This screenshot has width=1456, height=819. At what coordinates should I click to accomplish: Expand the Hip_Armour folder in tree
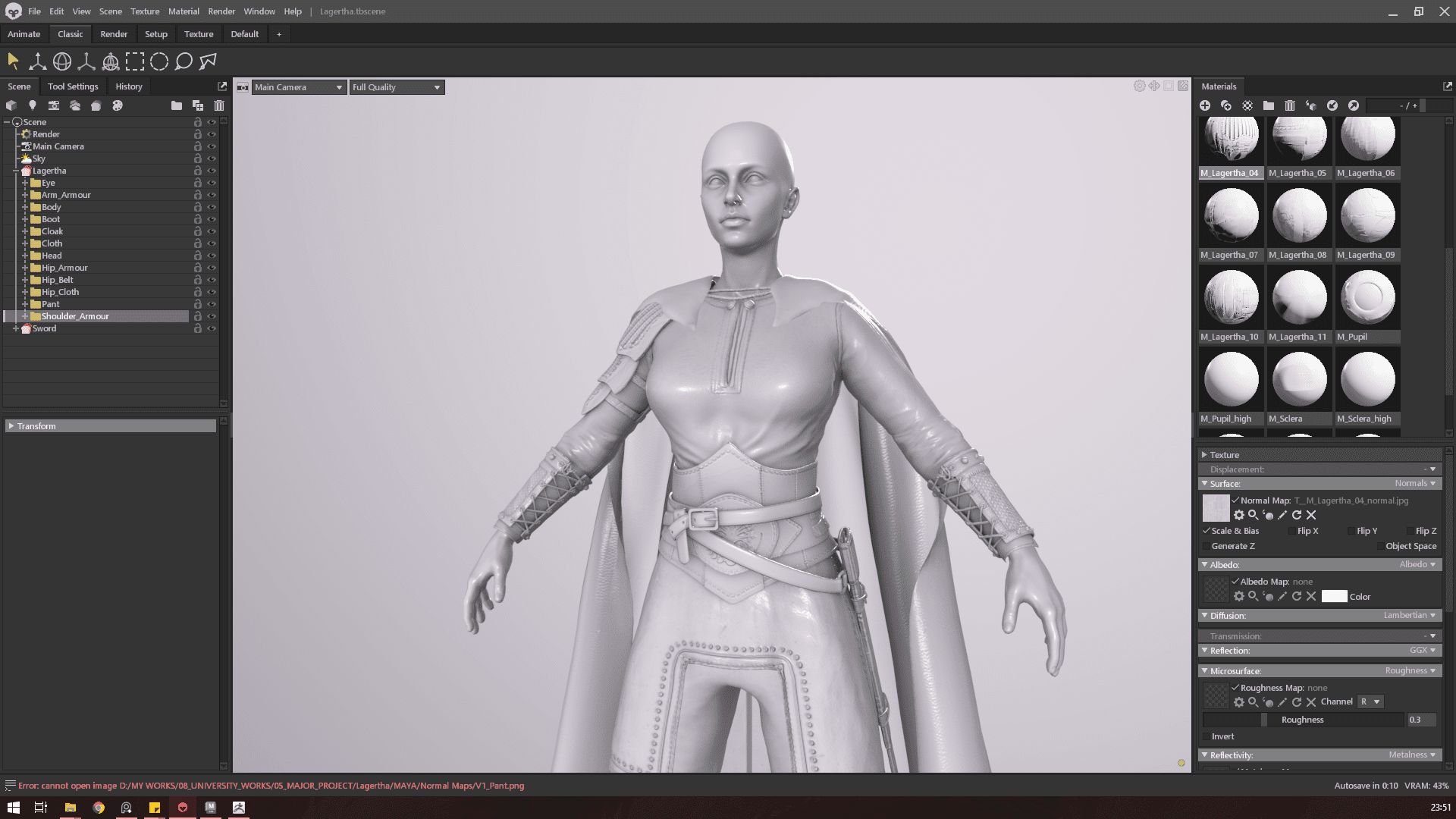25,268
